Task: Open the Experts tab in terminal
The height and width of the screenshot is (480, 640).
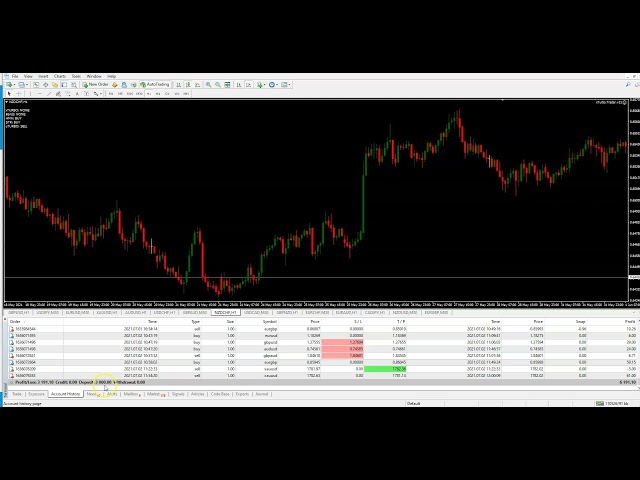Action: 242,394
